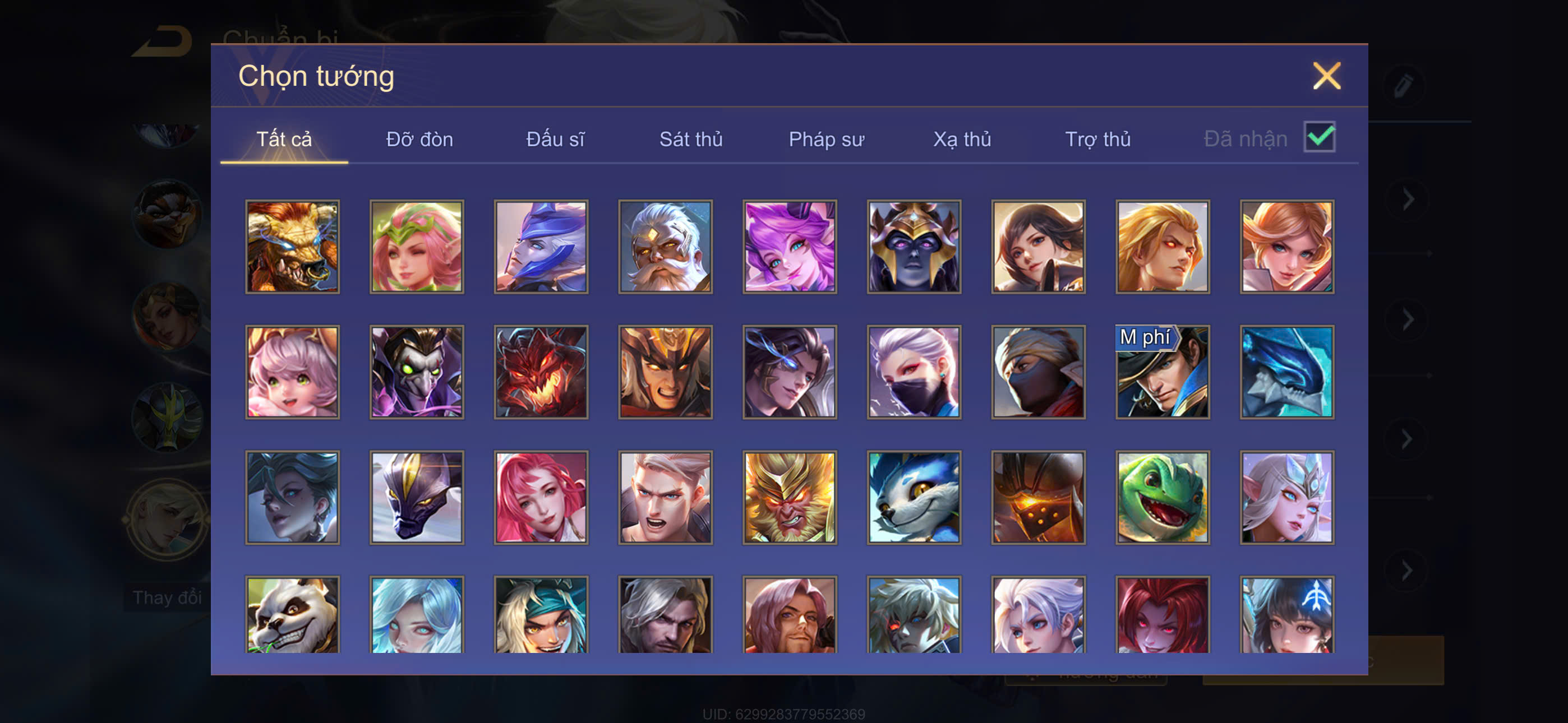The width and height of the screenshot is (1568, 723).
Task: Pick the blue wolf hero portrait
Action: 914,497
